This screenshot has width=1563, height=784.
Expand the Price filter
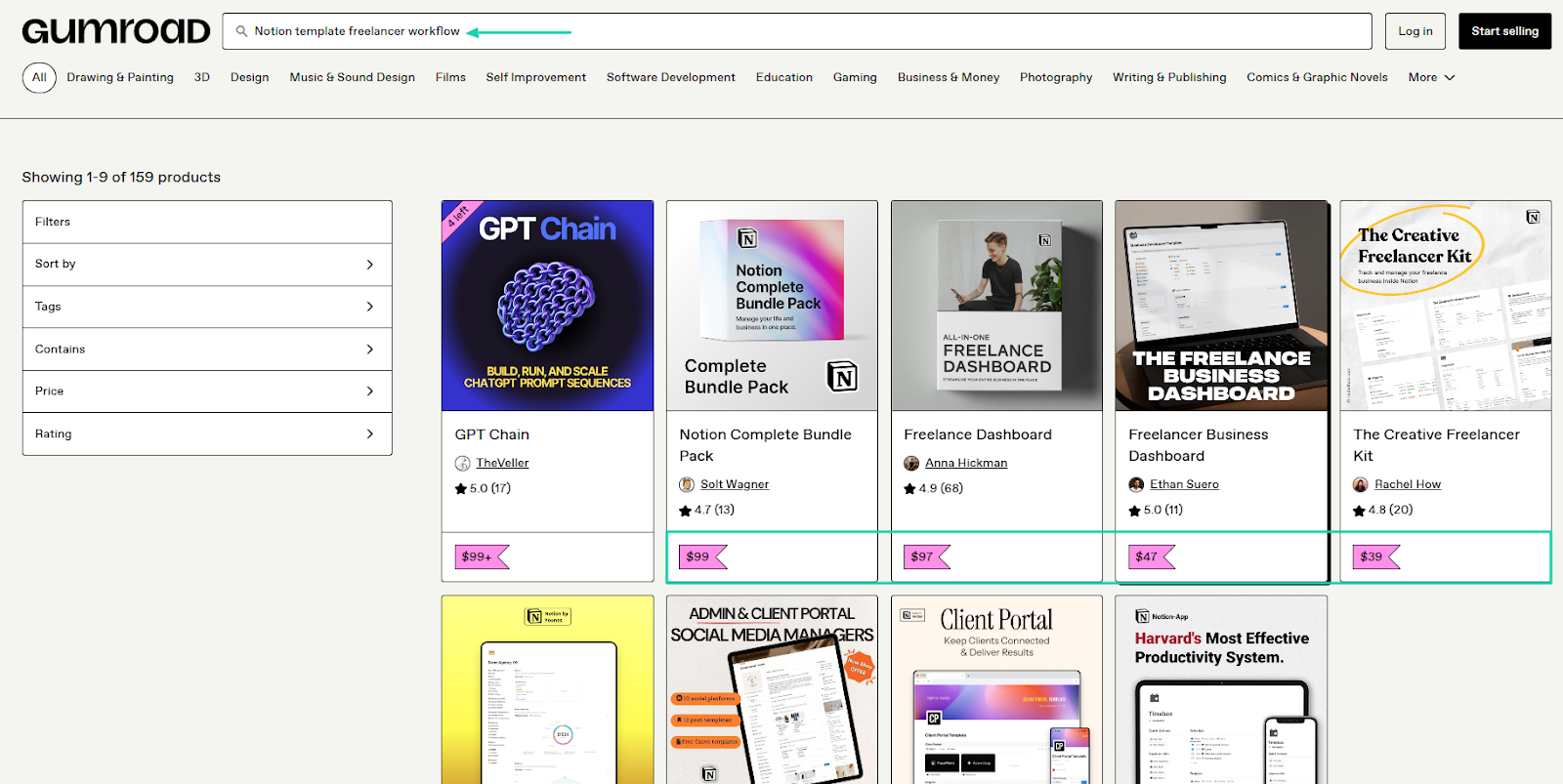[207, 392]
